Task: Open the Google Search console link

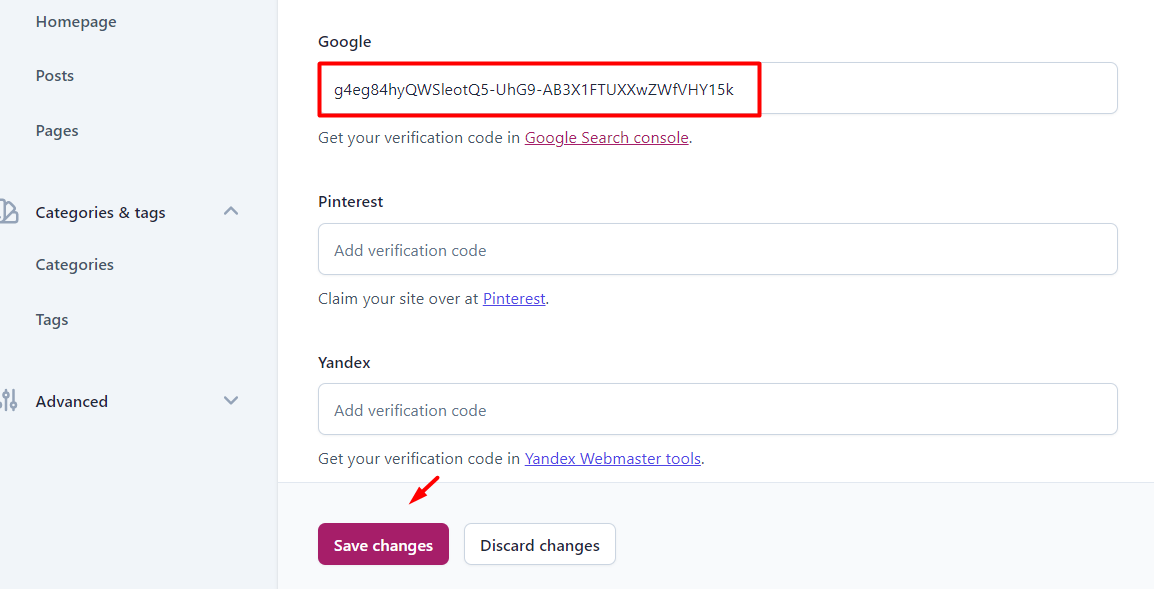Action: coord(606,138)
